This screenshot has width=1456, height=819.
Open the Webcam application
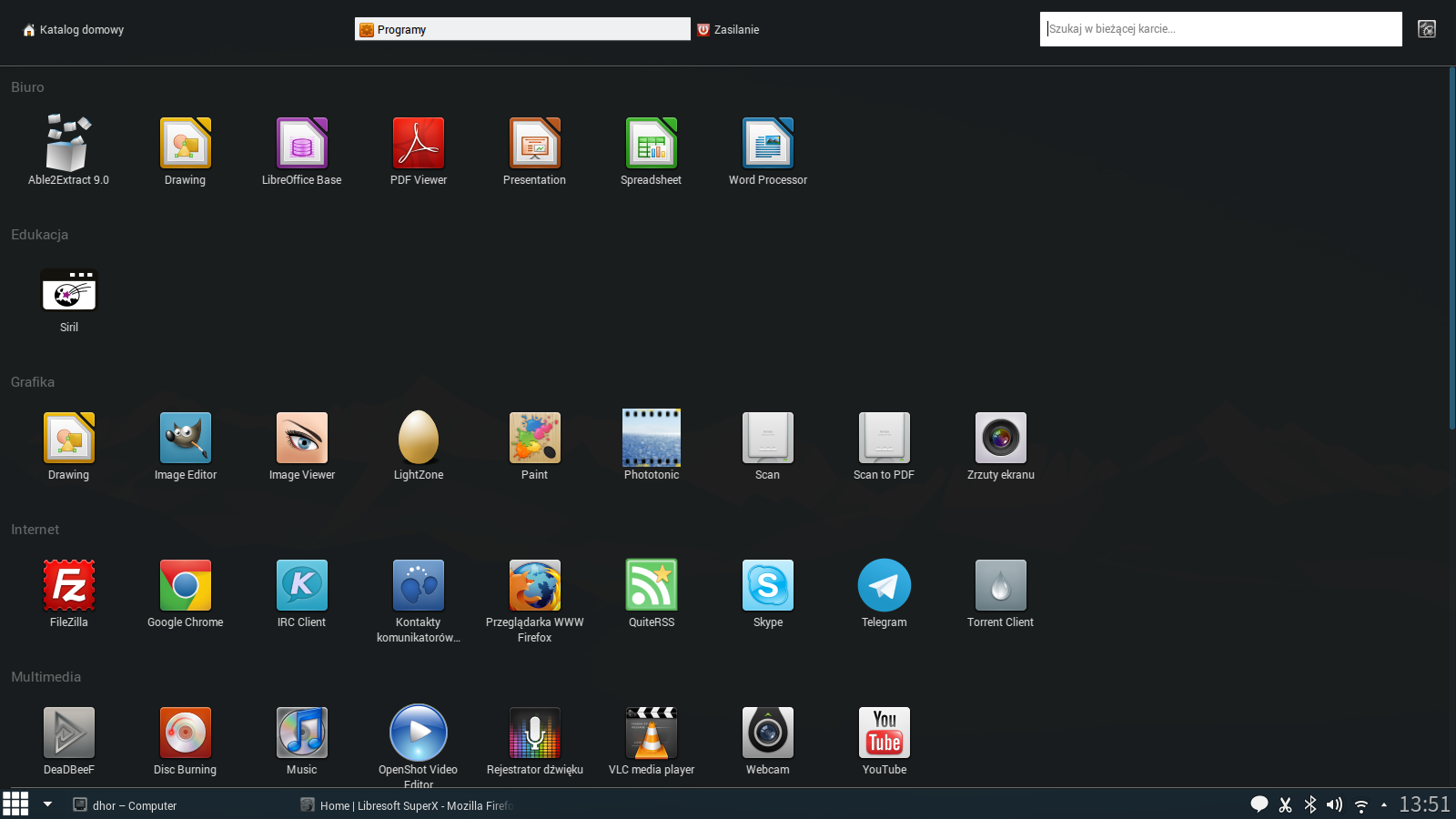tap(767, 741)
